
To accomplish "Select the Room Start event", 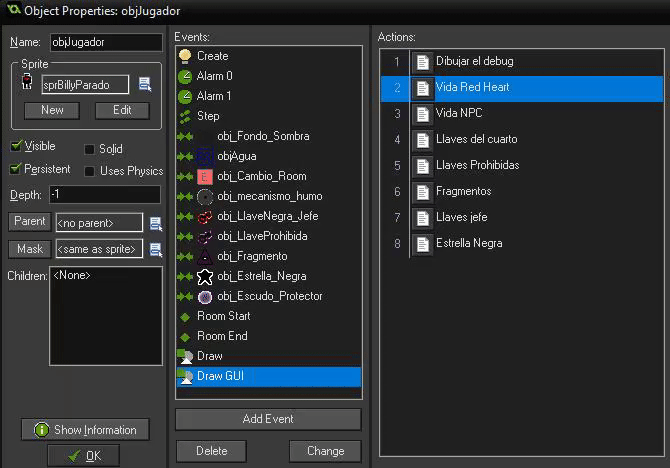I will click(269, 316).
